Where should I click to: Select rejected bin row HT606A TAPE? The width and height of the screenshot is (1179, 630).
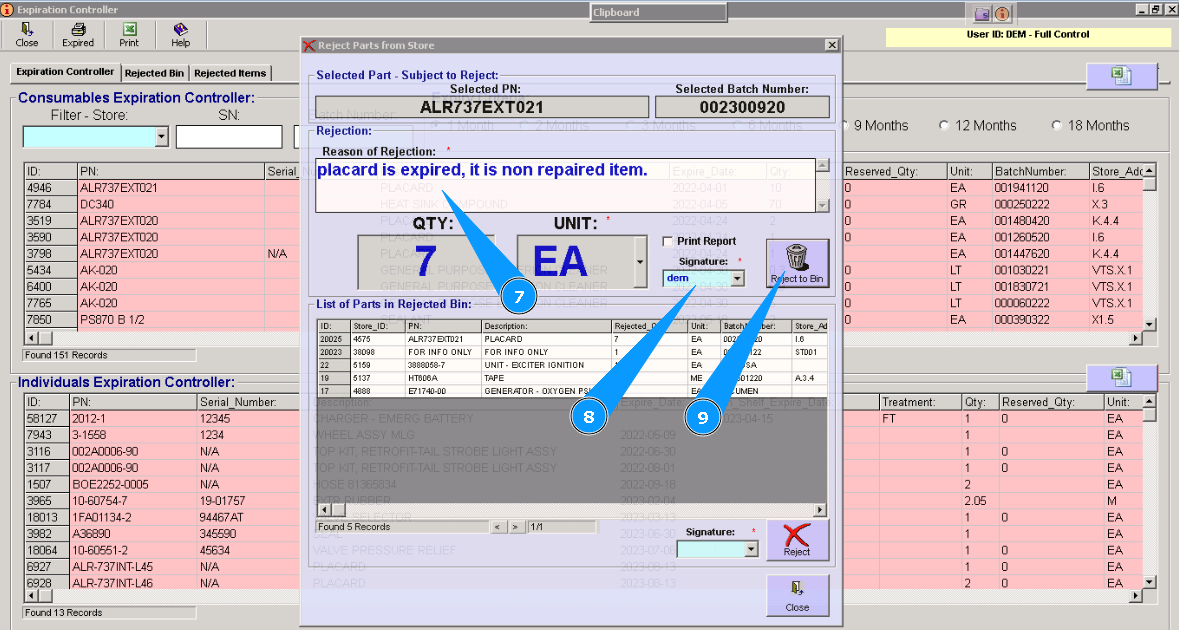(x=572, y=378)
